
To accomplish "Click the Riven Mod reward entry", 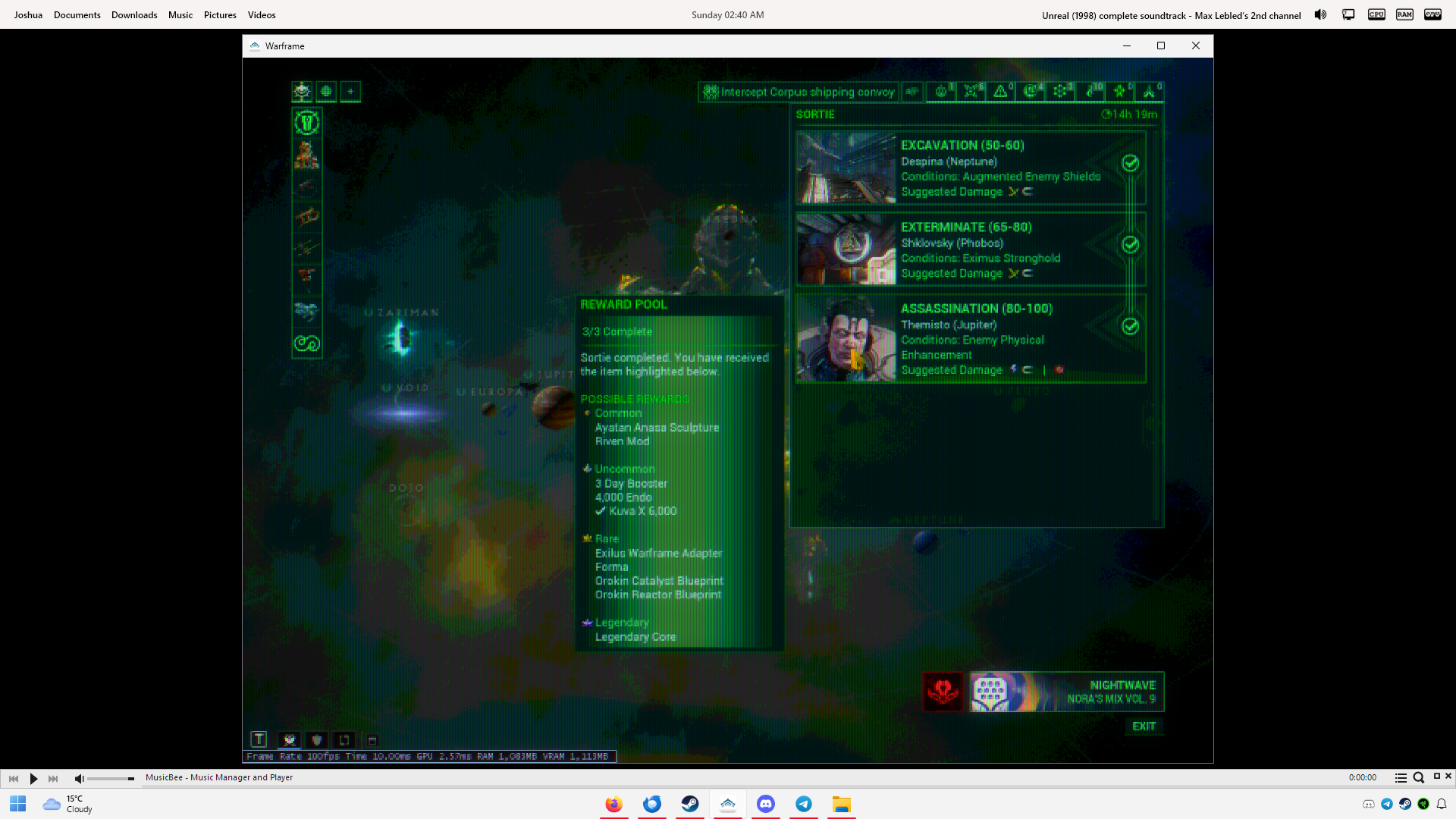I will pyautogui.click(x=622, y=441).
